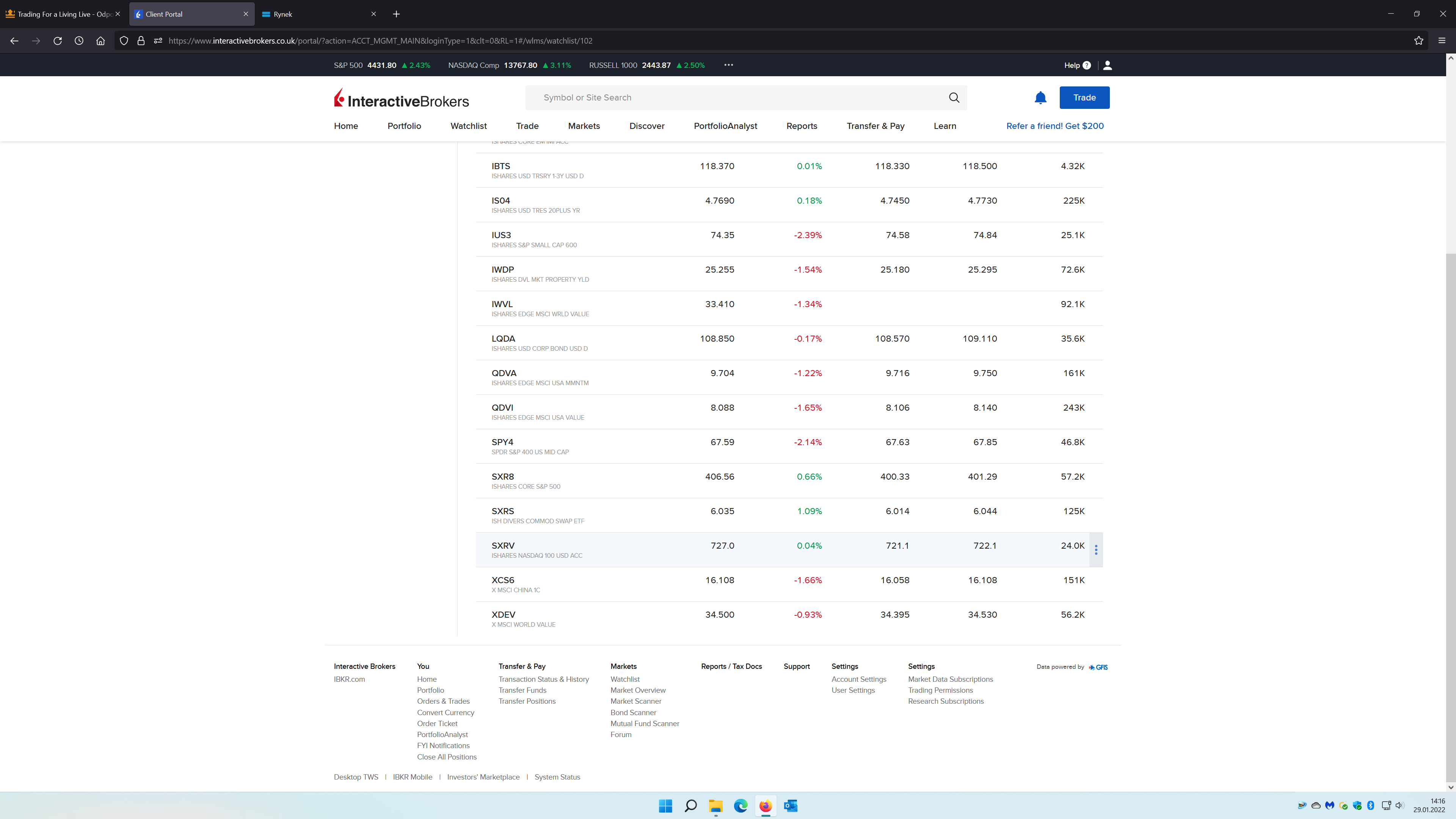Open the Reports menu item
1456x819 pixels.
point(802,126)
